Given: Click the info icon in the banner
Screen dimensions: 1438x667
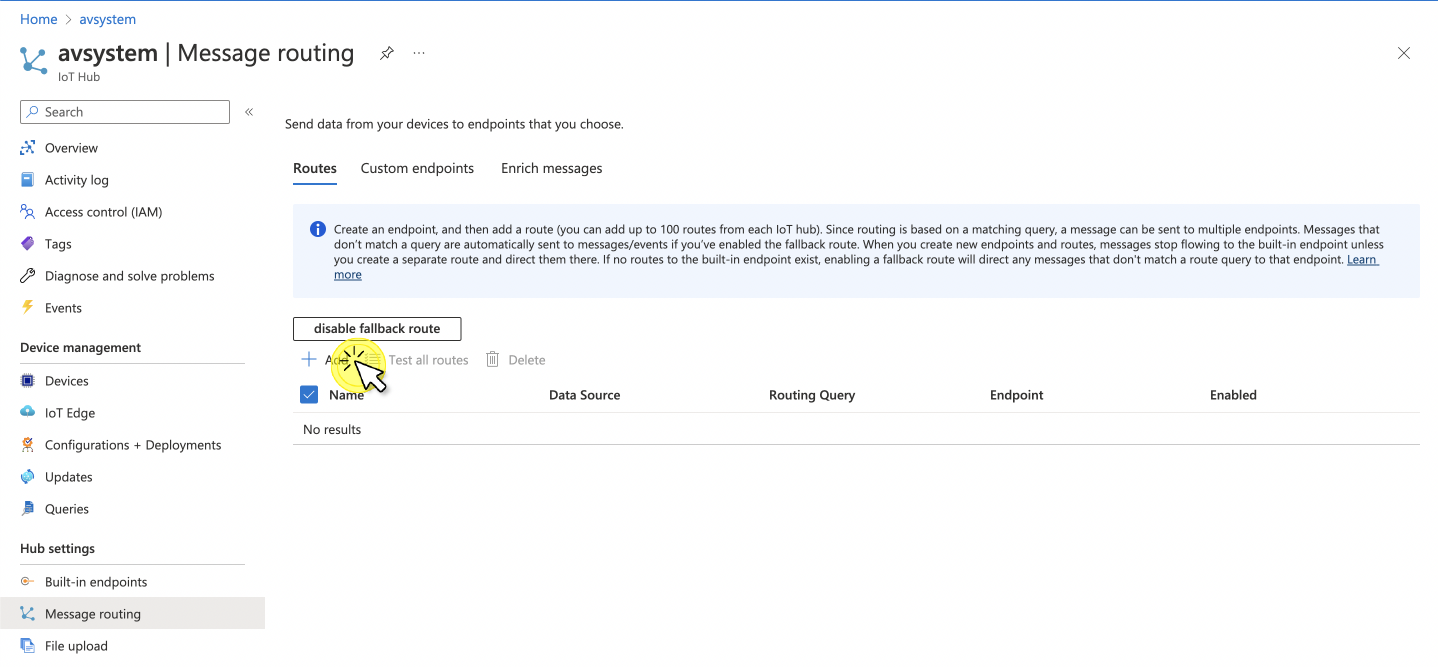Looking at the screenshot, I should [318, 229].
